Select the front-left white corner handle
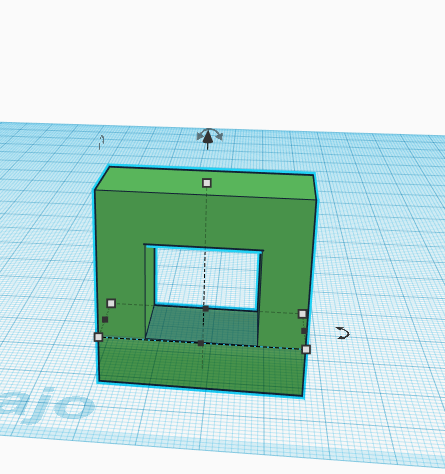The image size is (445, 474). pos(98,337)
